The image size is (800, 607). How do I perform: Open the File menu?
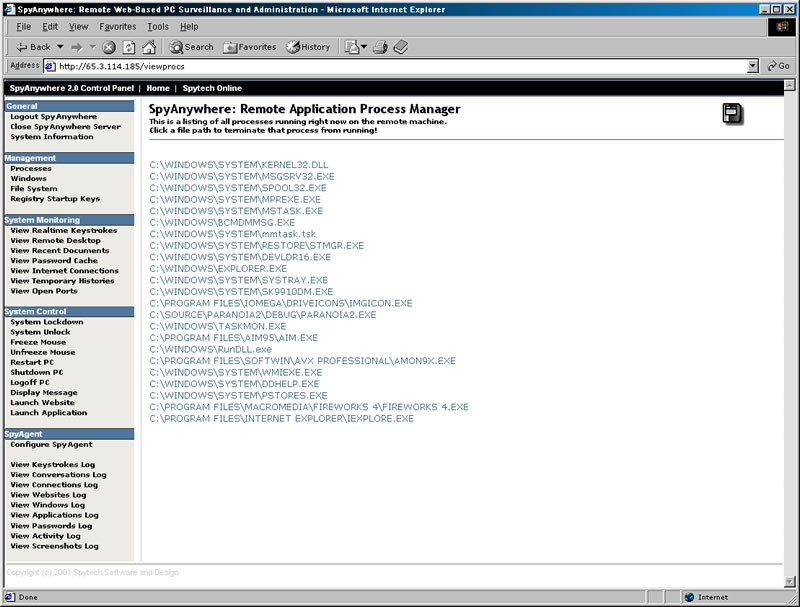23,27
